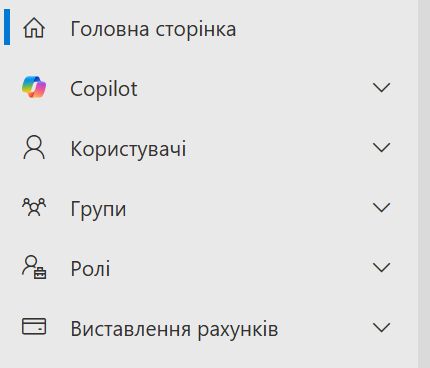Click the blue active indicator bar

click(7, 27)
